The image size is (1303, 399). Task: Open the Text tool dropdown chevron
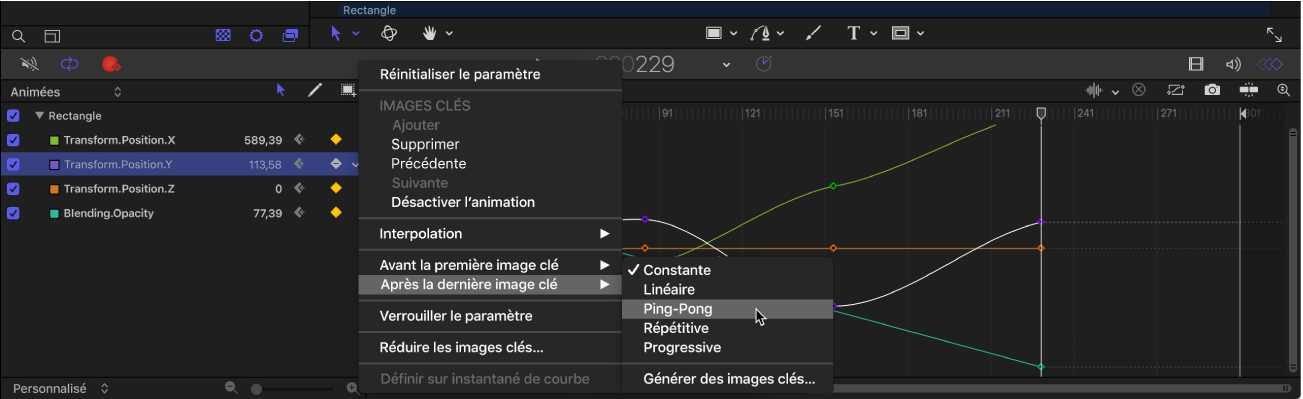point(873,34)
